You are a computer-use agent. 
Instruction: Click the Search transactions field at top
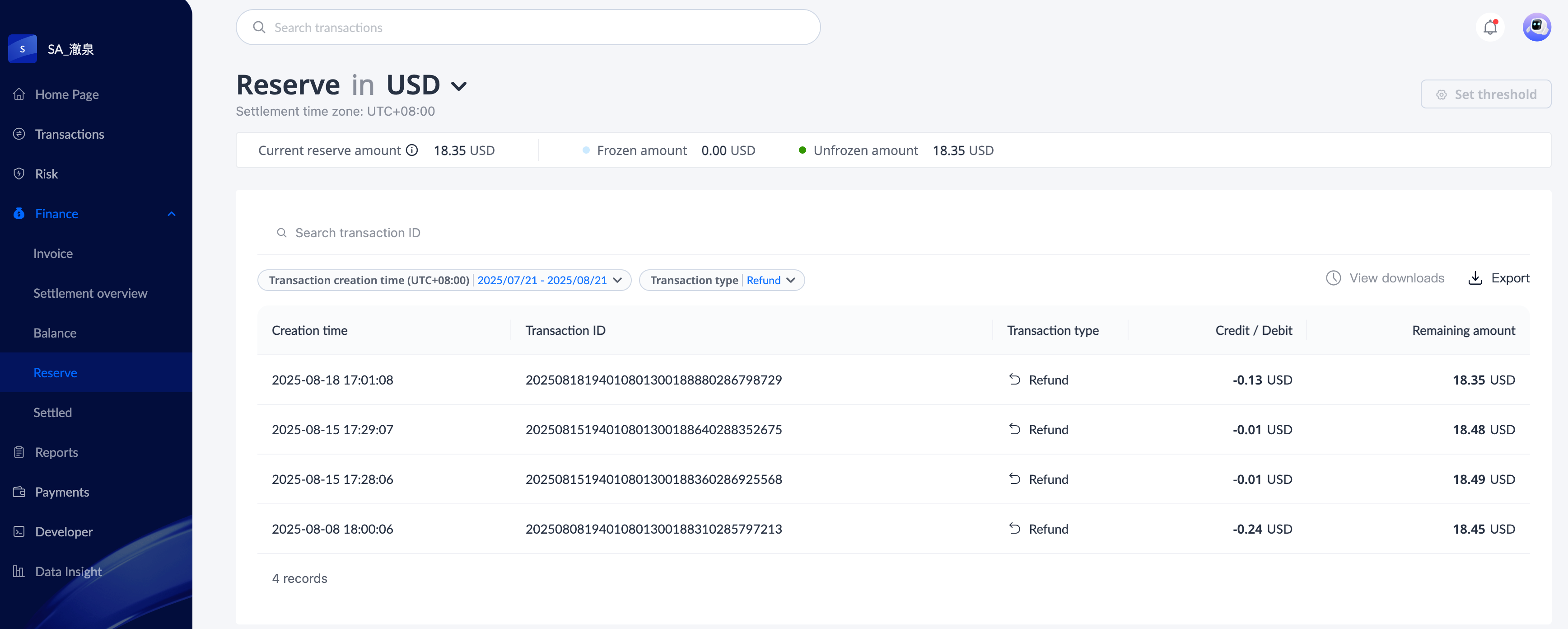click(528, 28)
